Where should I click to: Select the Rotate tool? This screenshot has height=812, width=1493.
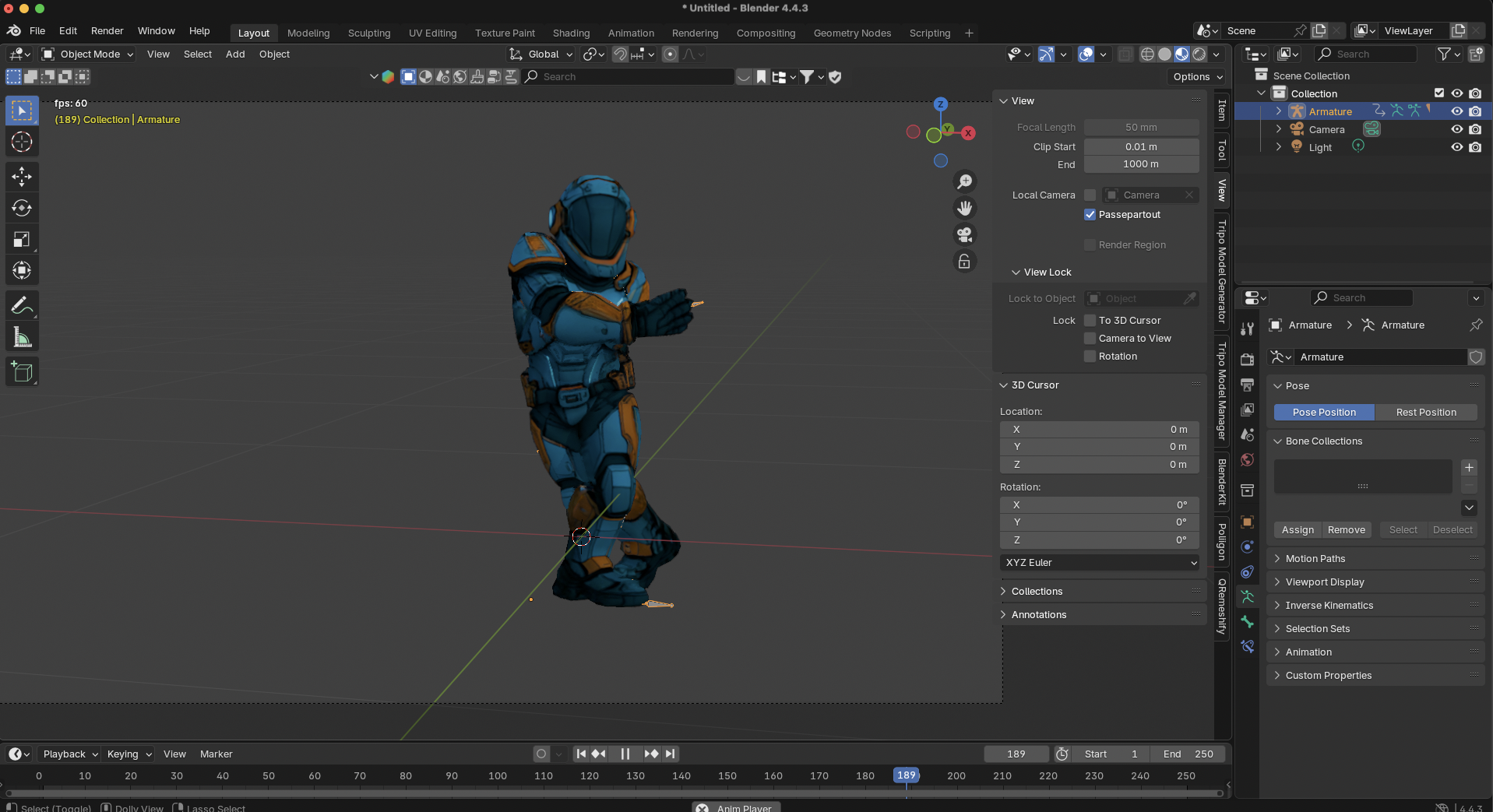22,208
